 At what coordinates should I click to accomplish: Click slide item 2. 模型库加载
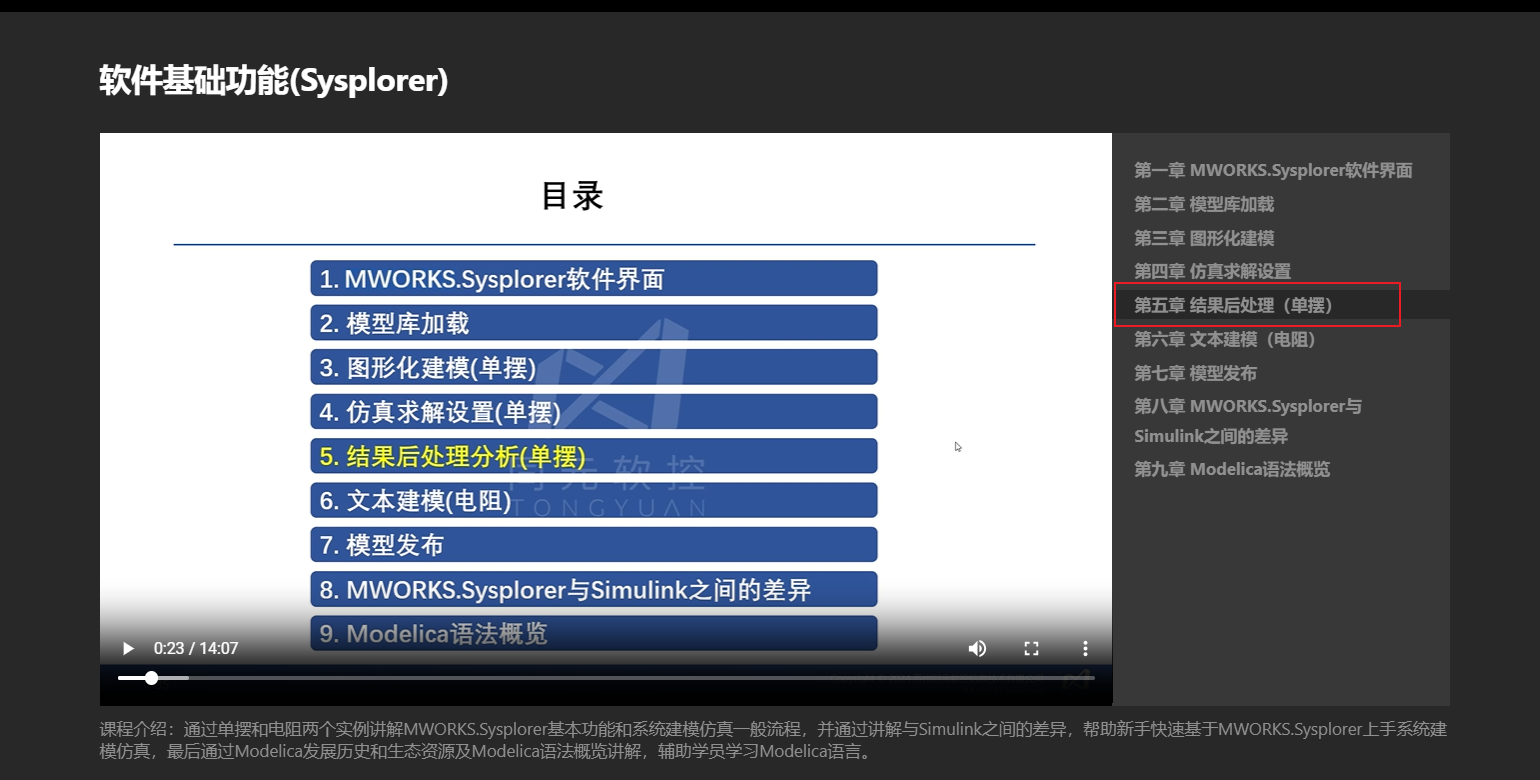594,323
